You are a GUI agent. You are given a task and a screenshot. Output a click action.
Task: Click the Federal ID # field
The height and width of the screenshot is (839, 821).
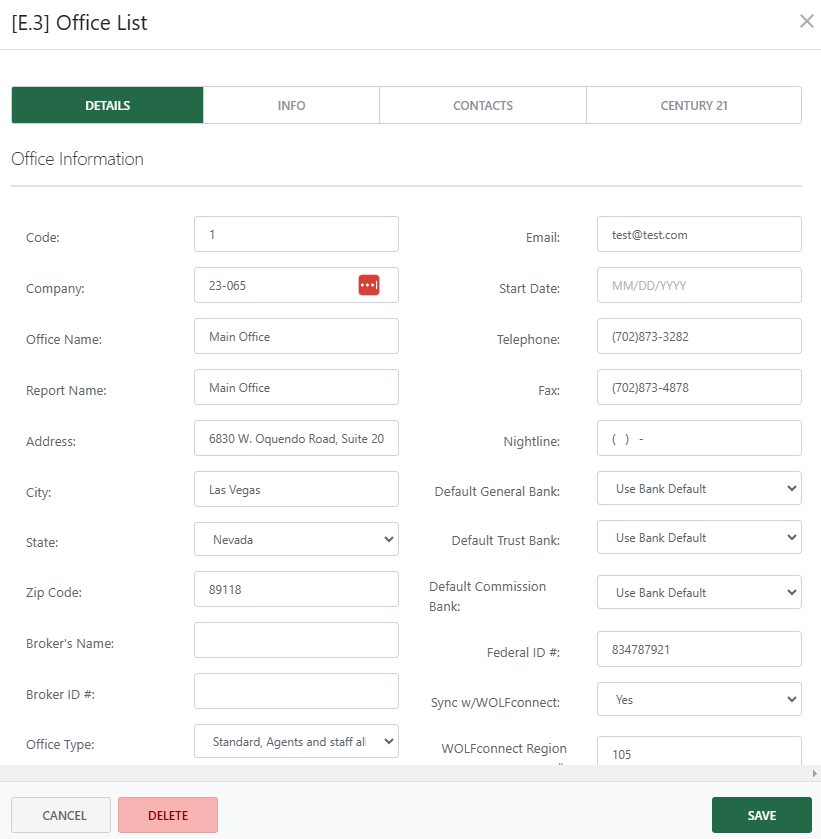tap(698, 649)
